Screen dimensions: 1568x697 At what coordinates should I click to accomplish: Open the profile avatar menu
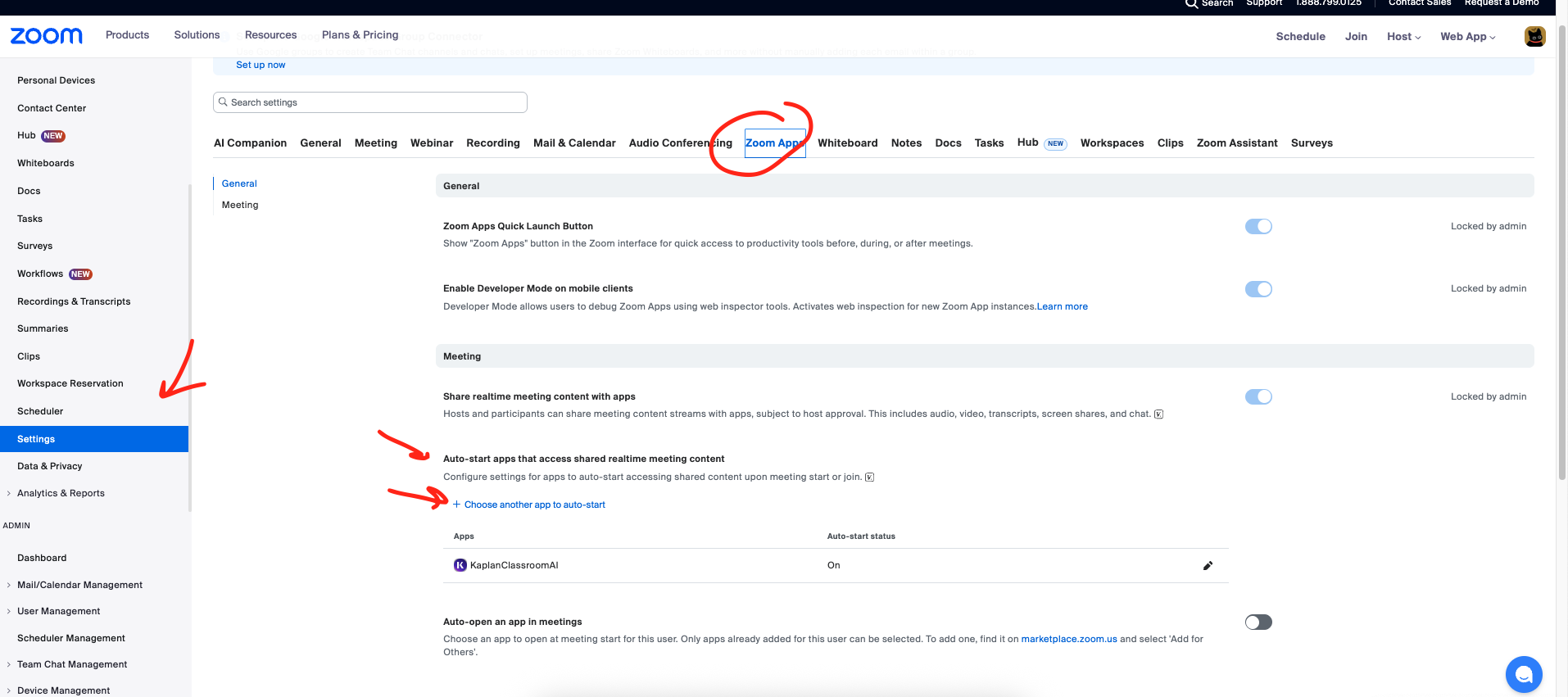coord(1534,36)
